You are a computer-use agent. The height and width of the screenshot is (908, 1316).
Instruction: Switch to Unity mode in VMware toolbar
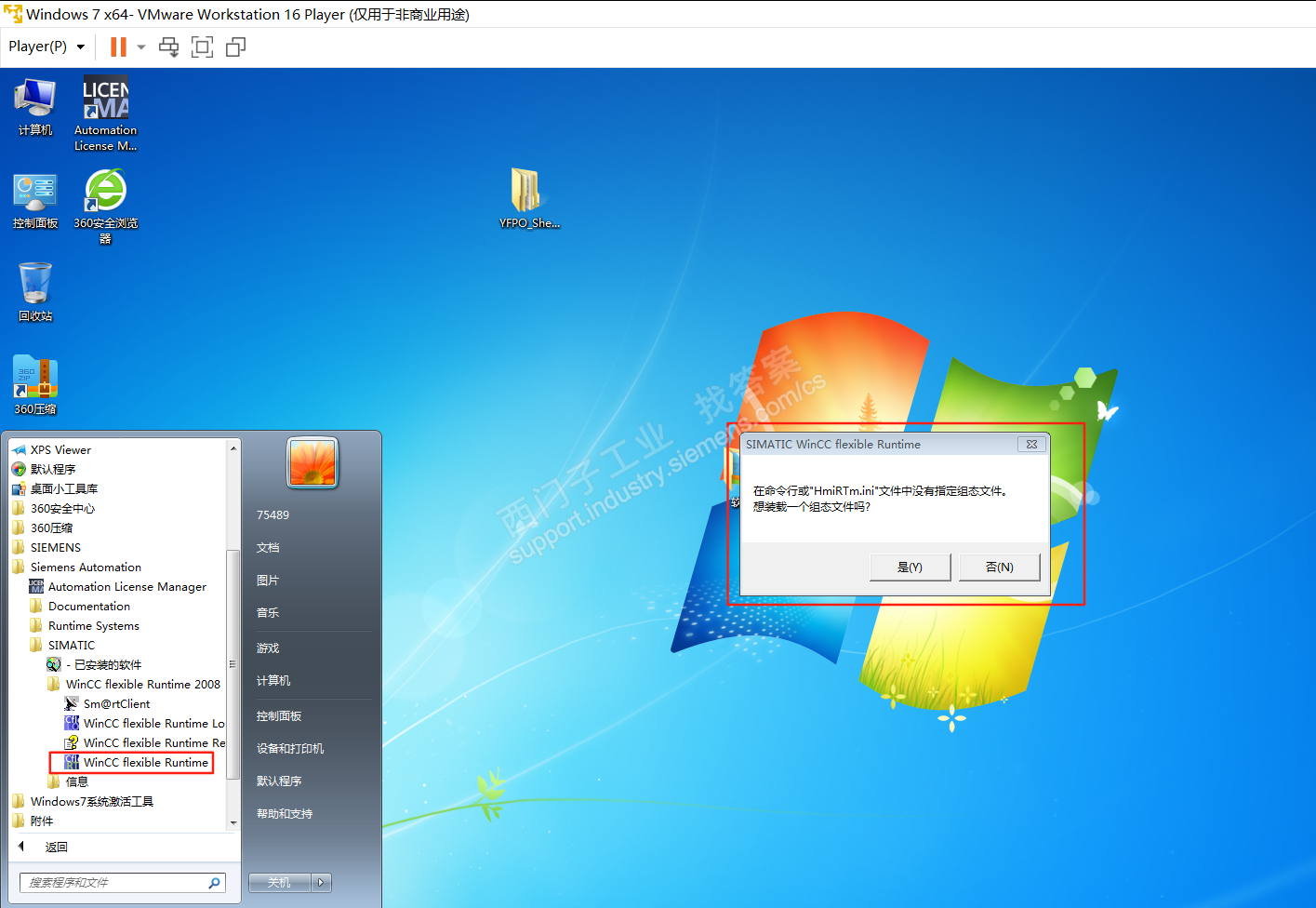[236, 47]
